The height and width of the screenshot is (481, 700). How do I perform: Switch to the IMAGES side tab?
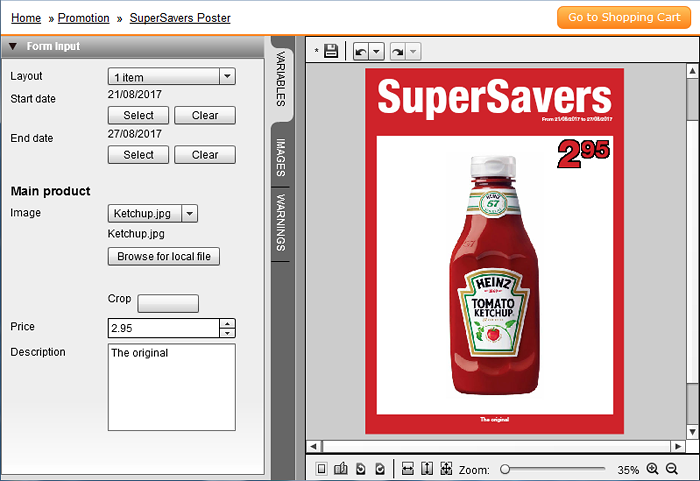281,157
